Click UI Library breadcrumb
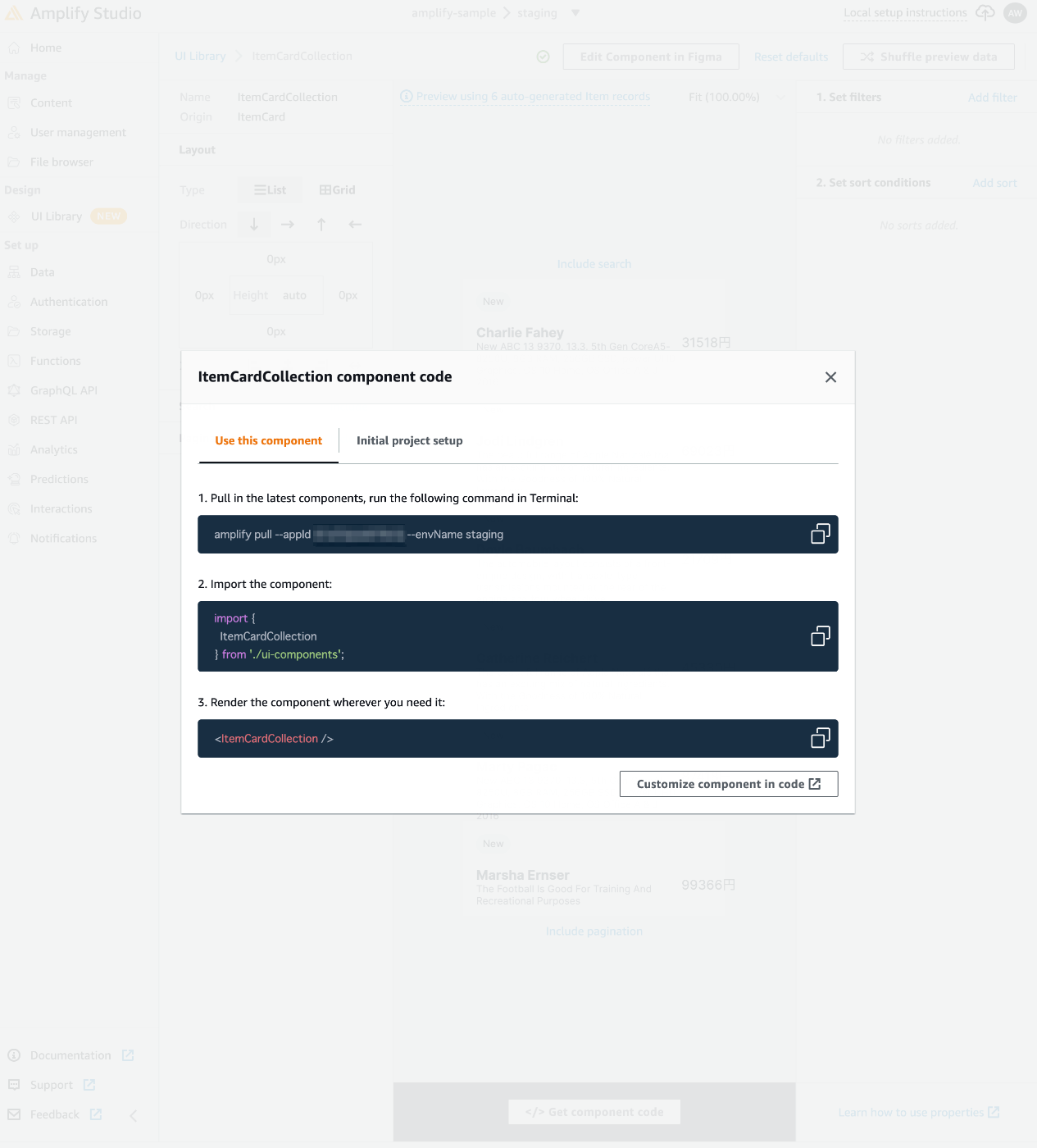1037x1148 pixels. coord(200,57)
